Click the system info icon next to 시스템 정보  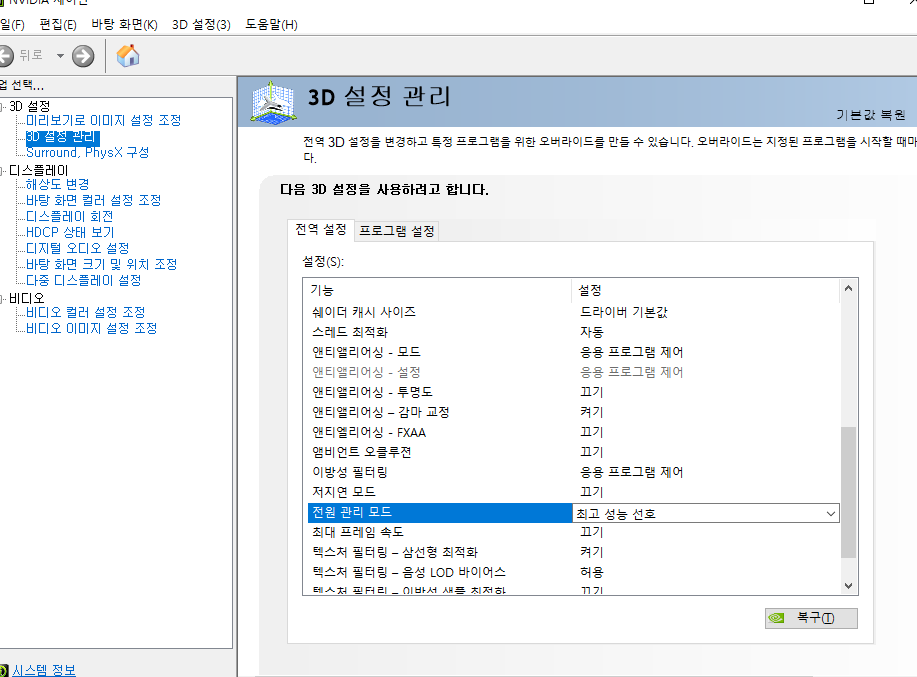tap(4, 671)
